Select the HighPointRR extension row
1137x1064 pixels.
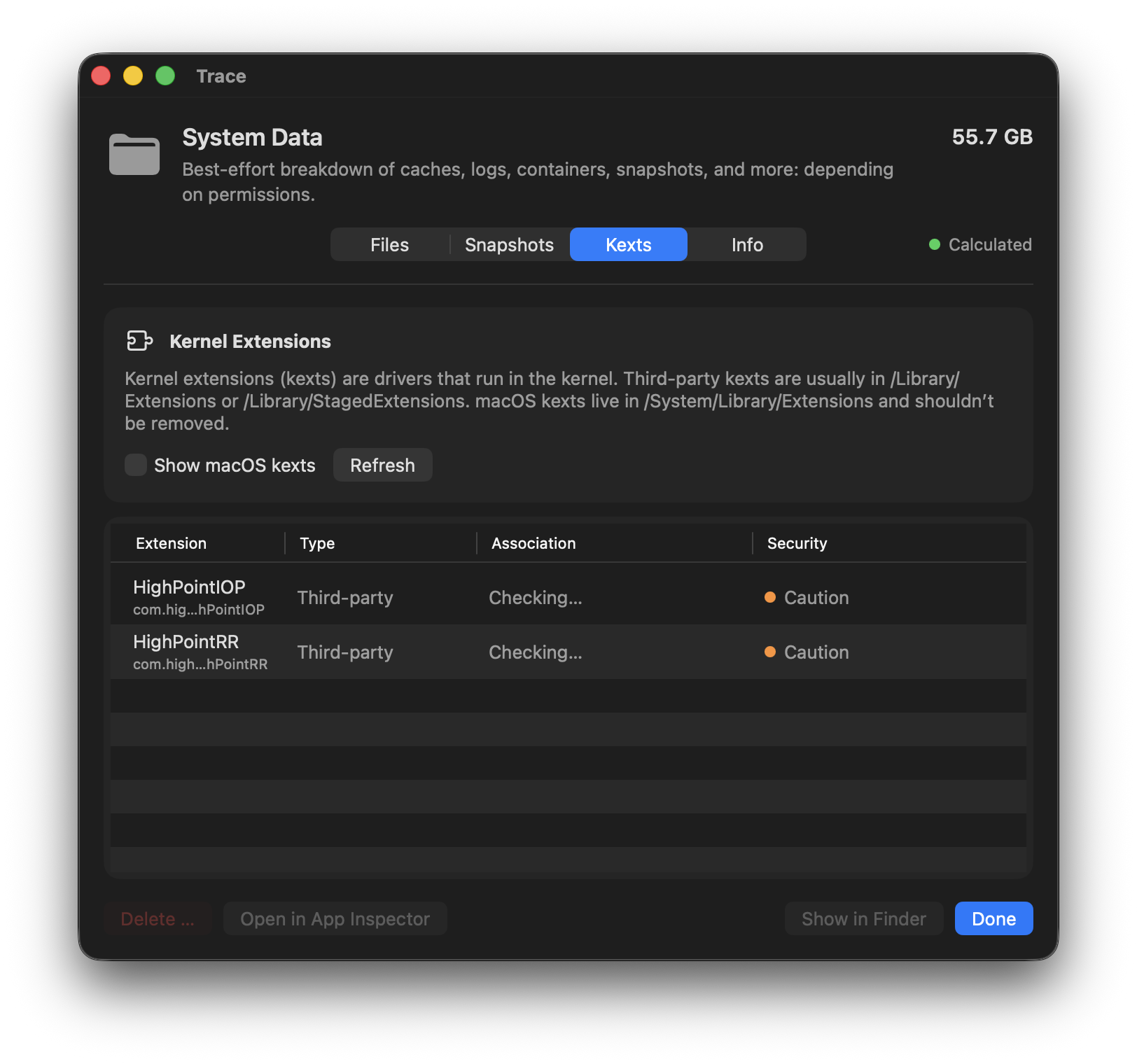tap(567, 652)
